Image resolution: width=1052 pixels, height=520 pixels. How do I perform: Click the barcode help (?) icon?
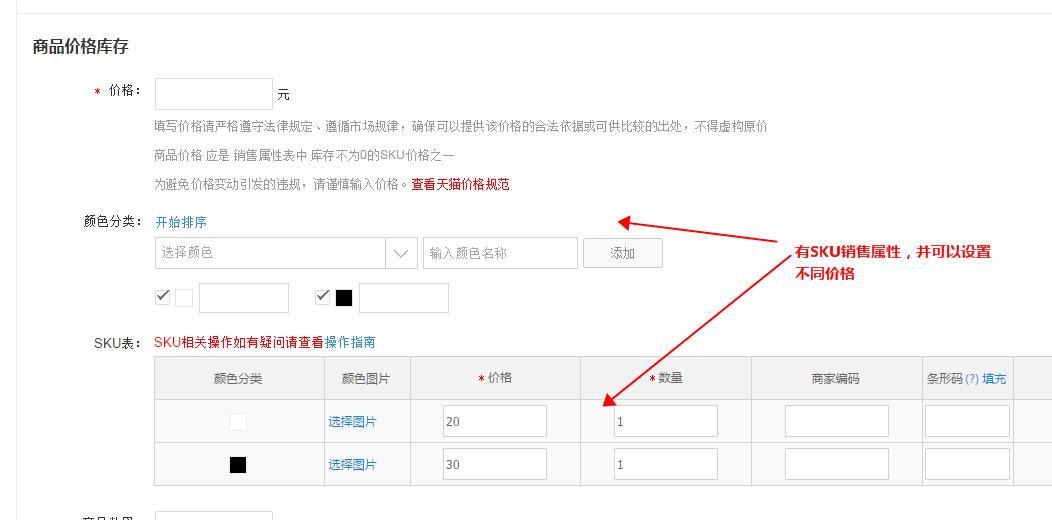(x=972, y=379)
